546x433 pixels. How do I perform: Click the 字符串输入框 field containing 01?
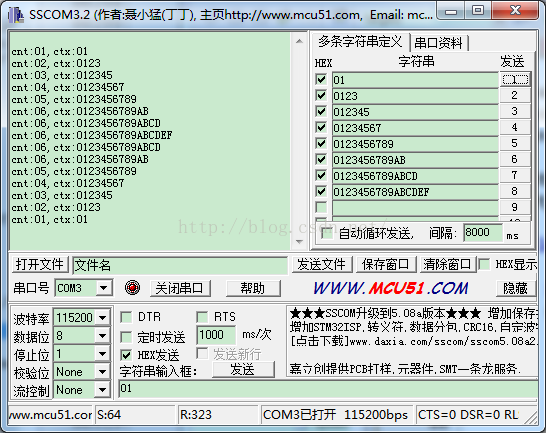click(x=329, y=389)
